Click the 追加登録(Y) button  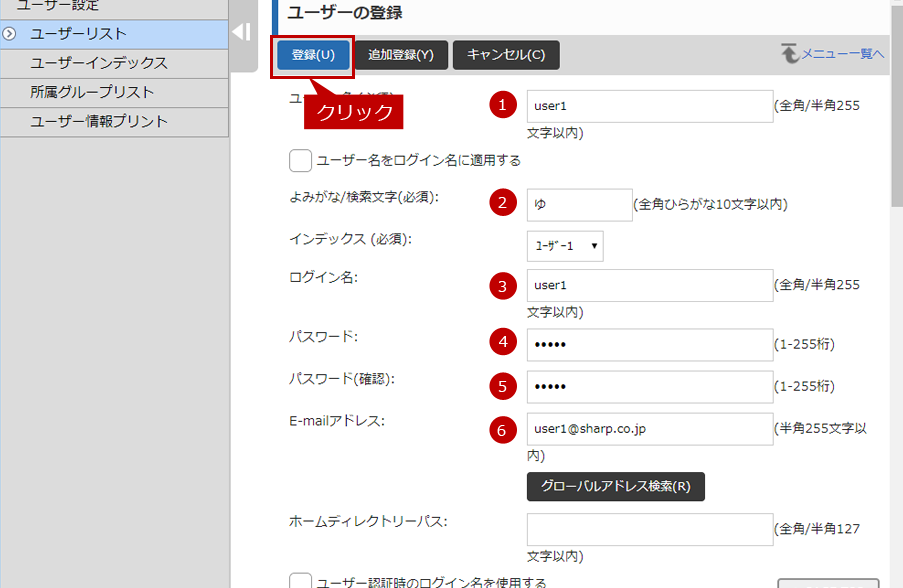pos(401,55)
